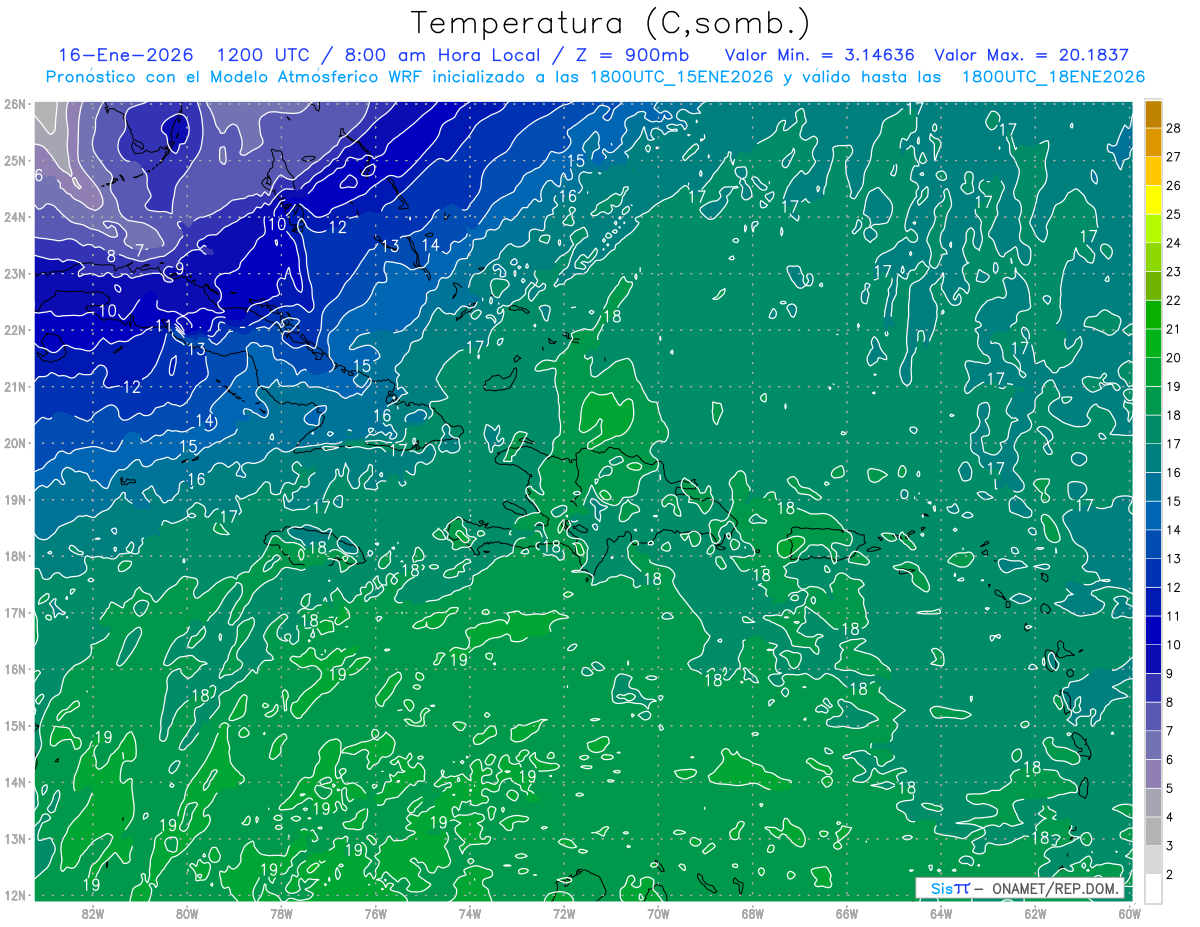Click the '16N' latitude axis label
This screenshot has height=927, width=1200.
[14, 669]
